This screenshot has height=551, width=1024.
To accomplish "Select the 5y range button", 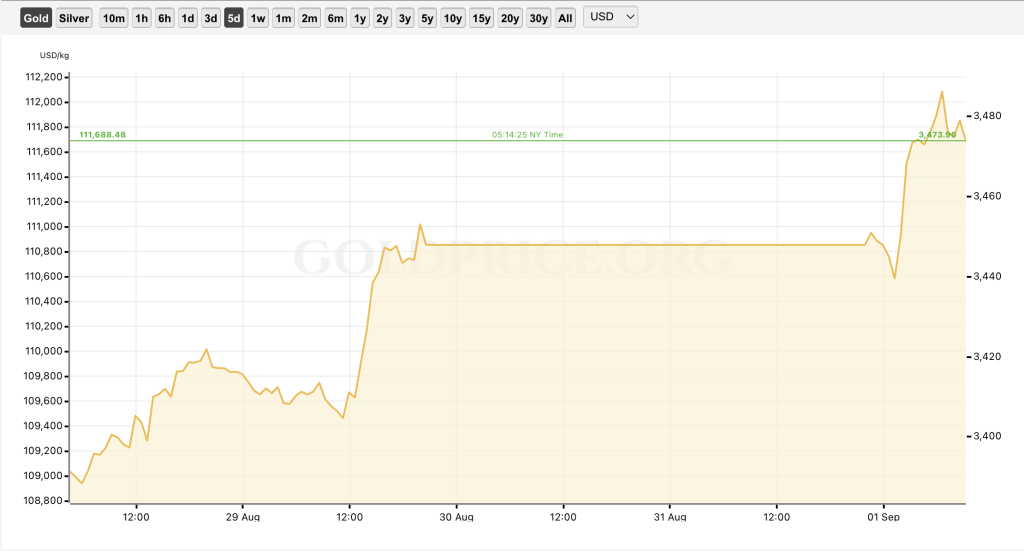I will 427,18.
